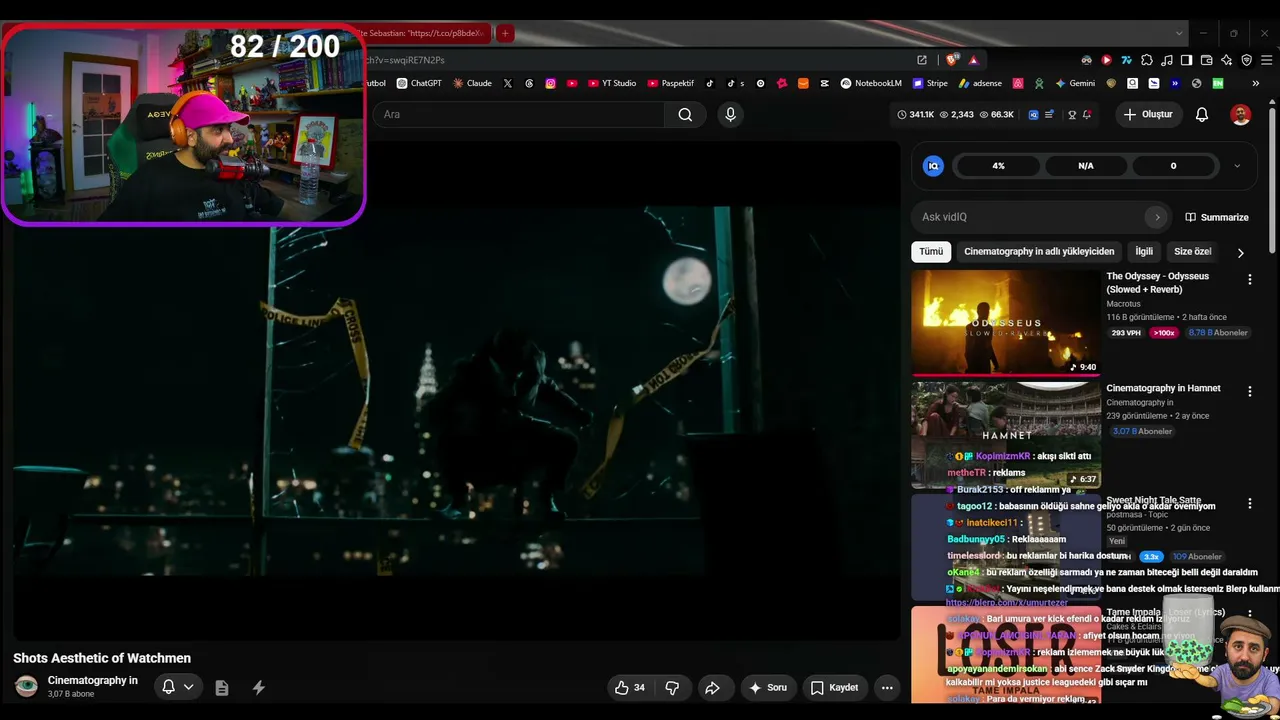
Task: Open the adsense bookmark
Action: pyautogui.click(x=980, y=83)
